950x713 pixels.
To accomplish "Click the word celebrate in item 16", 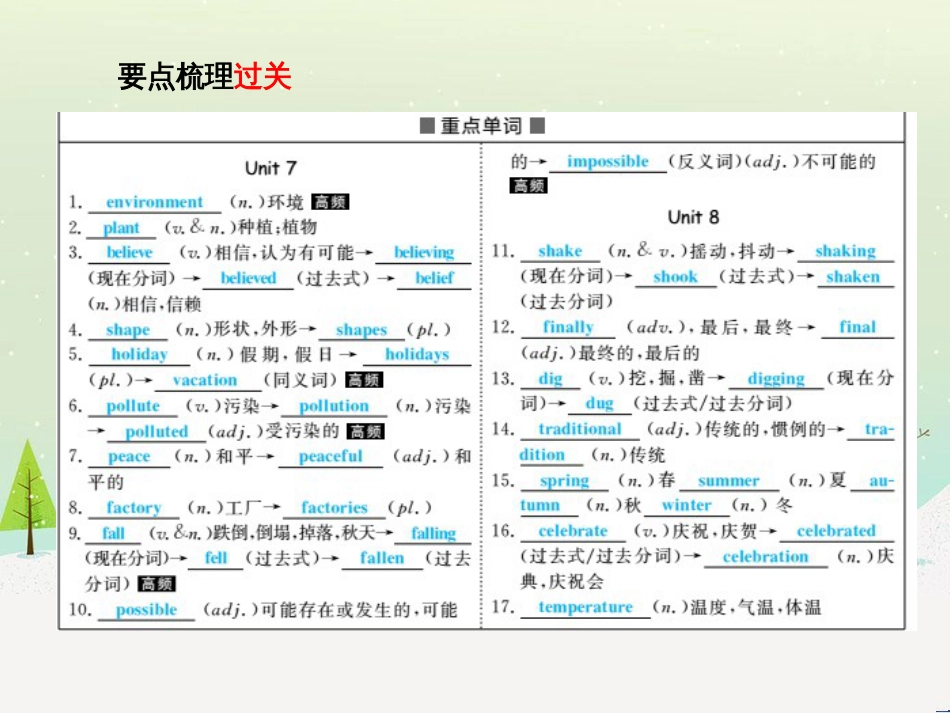I will 573,531.
